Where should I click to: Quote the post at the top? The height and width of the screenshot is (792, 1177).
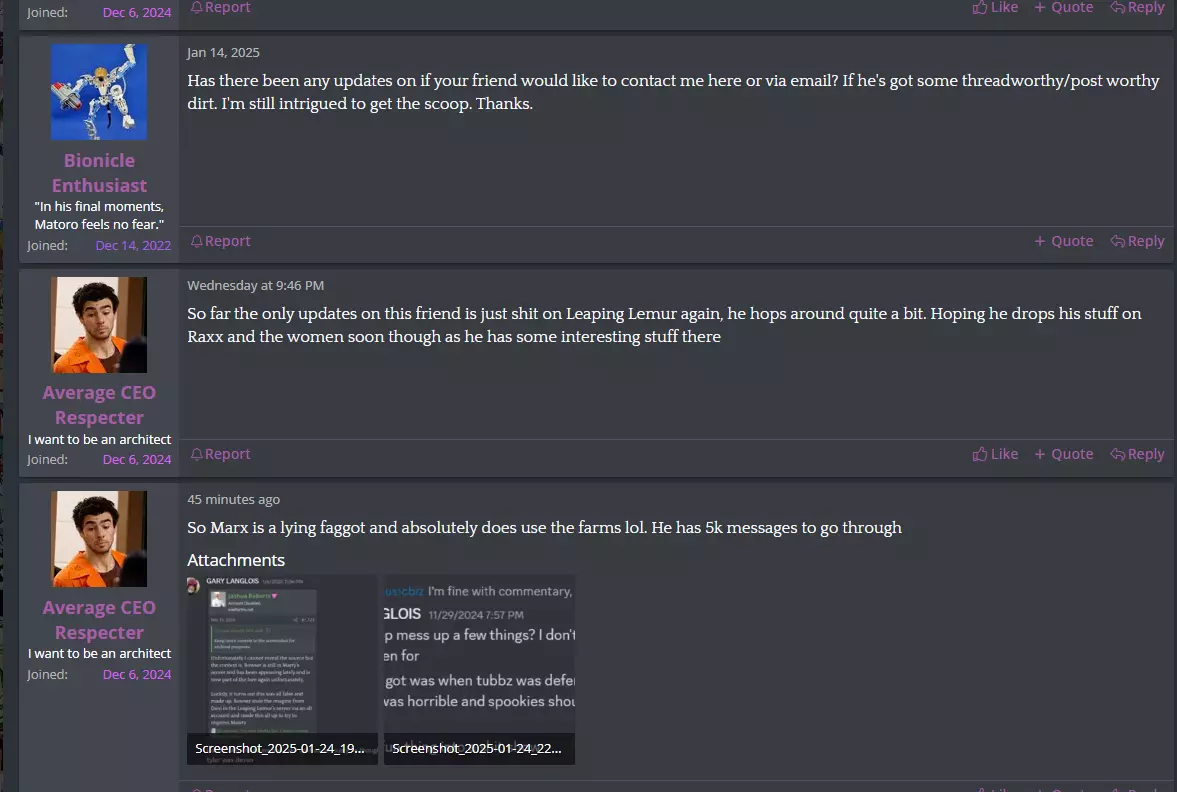pos(1064,8)
